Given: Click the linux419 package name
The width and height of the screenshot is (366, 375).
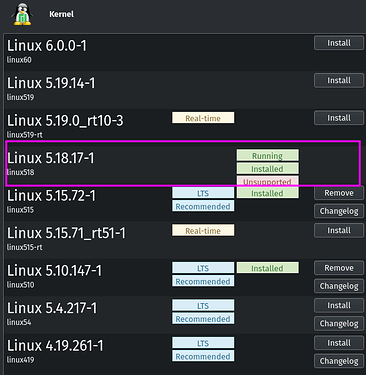Looking at the screenshot, I should click(x=20, y=360).
